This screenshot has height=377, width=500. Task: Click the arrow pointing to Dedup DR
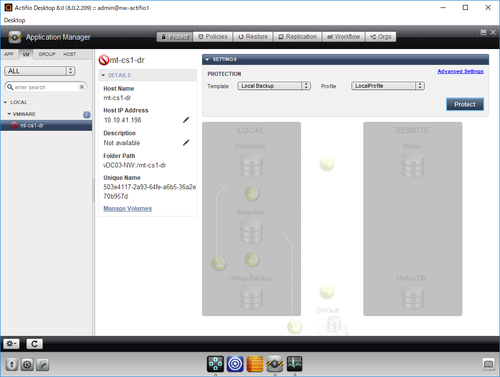[327, 291]
